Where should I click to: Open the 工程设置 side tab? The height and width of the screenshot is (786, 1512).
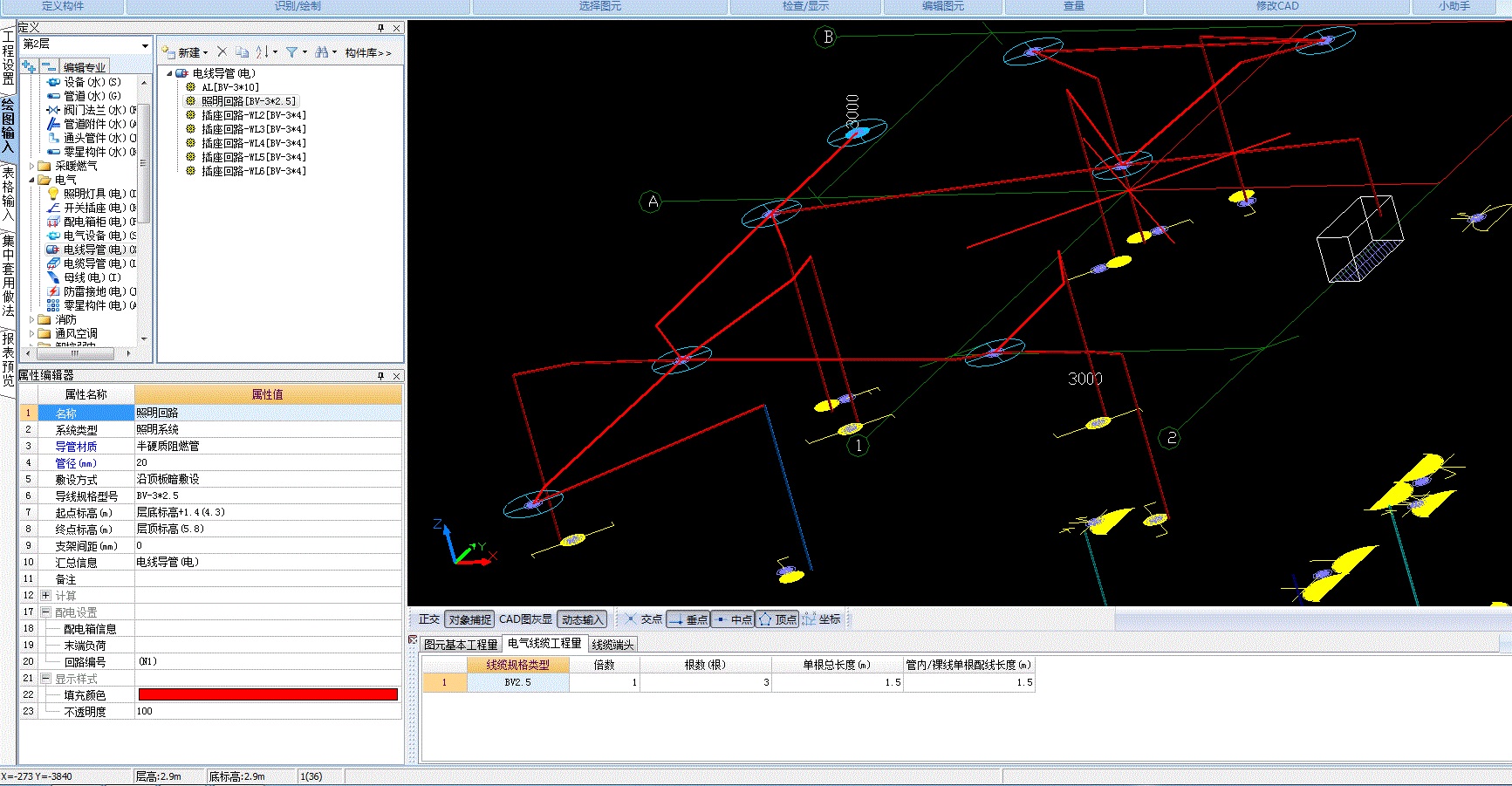(8, 58)
